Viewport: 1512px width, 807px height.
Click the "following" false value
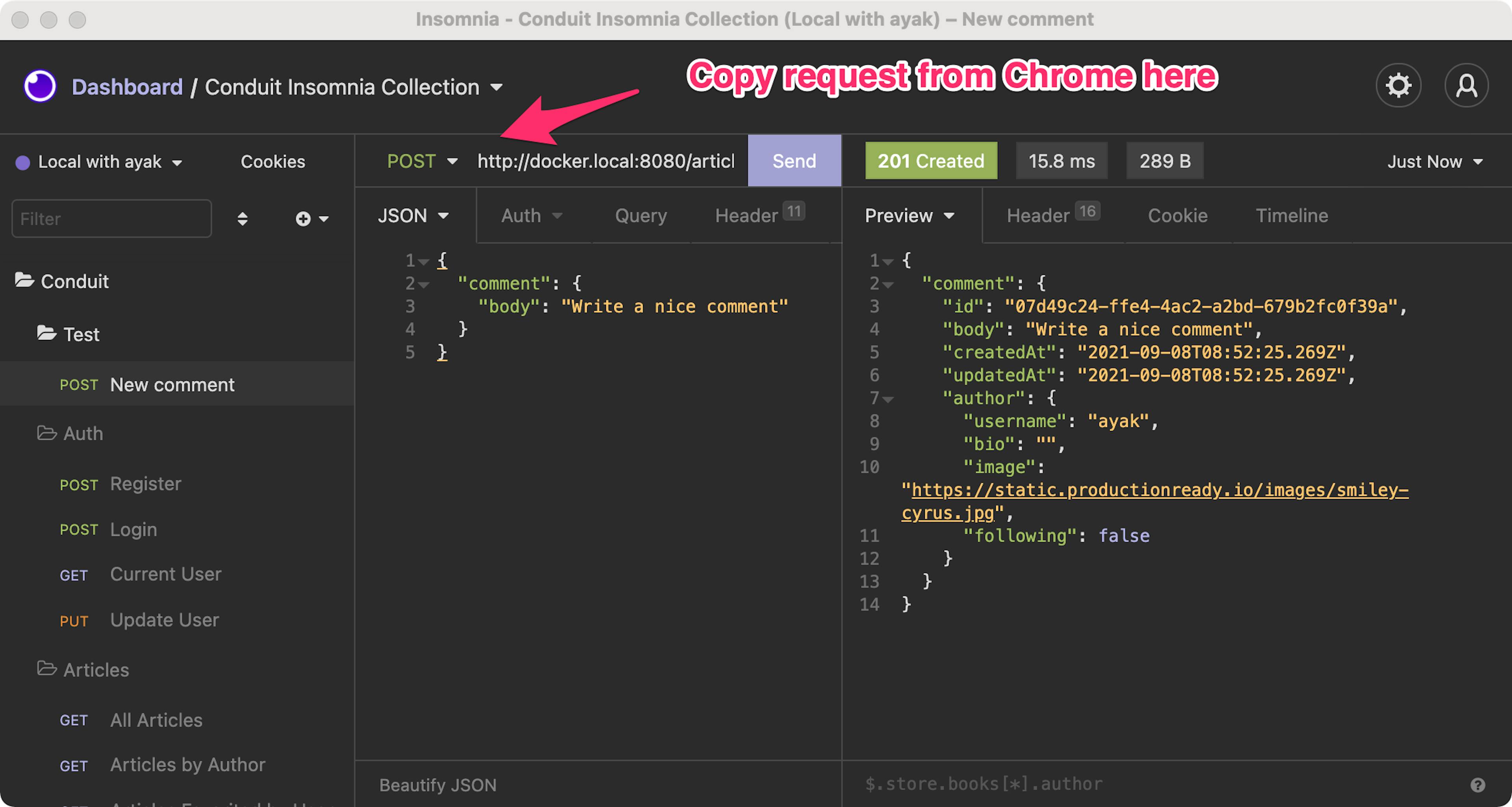click(1124, 535)
